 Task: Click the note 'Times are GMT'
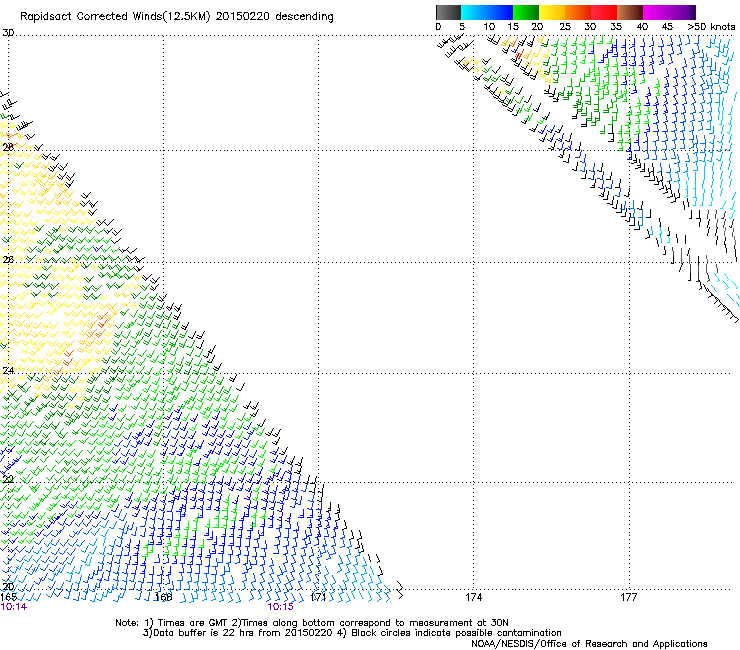pos(193,623)
